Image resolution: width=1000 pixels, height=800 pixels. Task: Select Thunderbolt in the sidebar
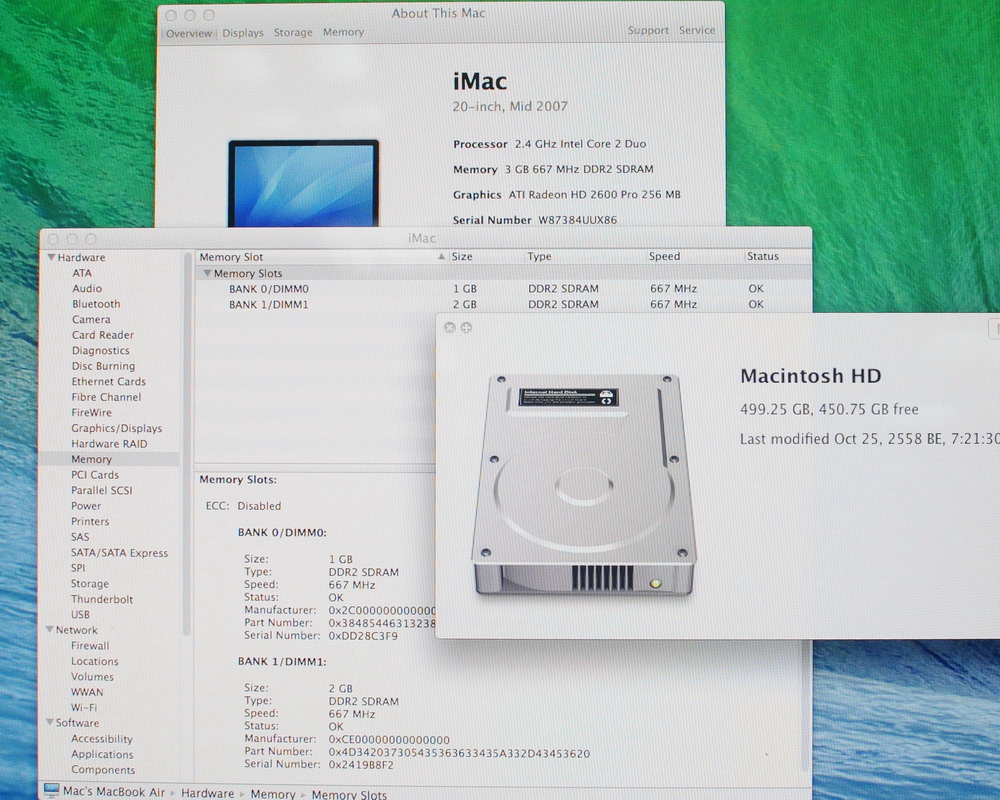102,599
